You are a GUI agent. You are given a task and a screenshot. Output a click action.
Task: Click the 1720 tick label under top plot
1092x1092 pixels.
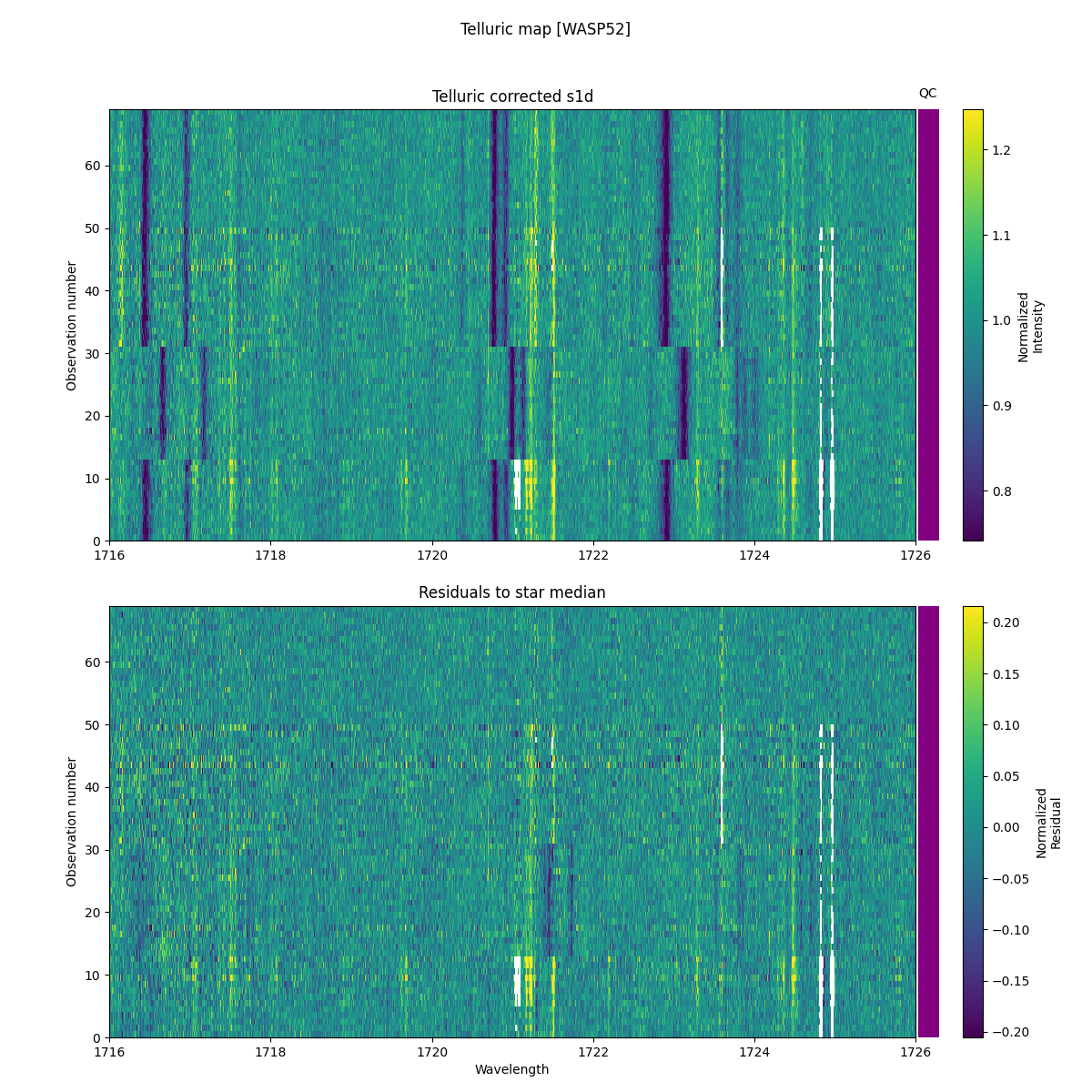[431, 555]
